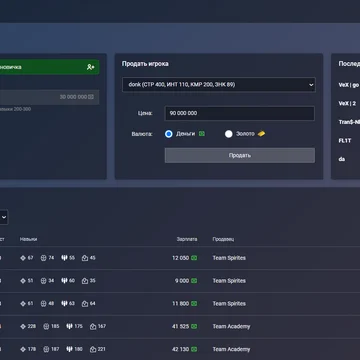
Task: Click the green новичка button
Action: click(49, 67)
